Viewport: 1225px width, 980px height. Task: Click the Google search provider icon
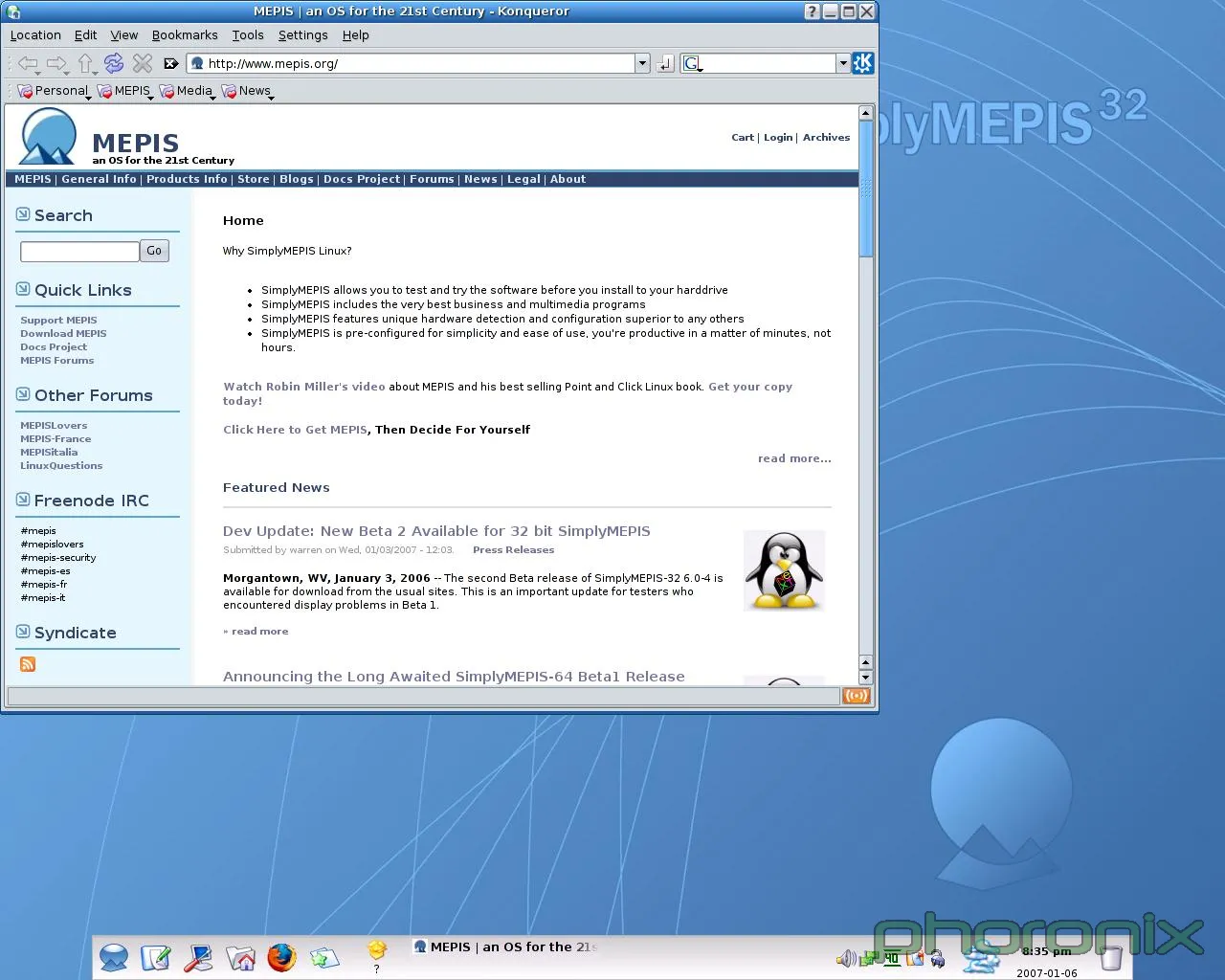(x=692, y=63)
